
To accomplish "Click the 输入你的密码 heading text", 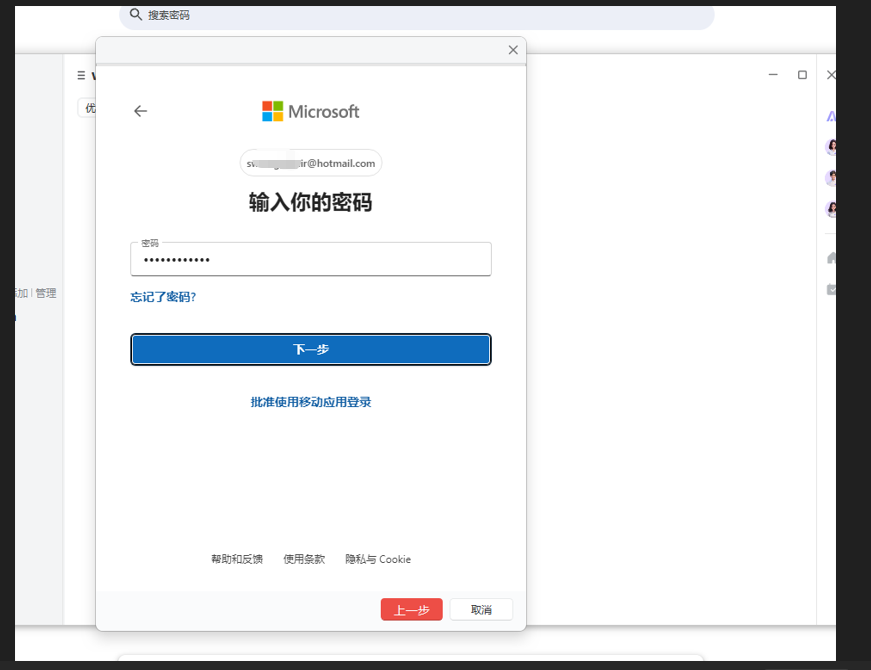I will 311,202.
